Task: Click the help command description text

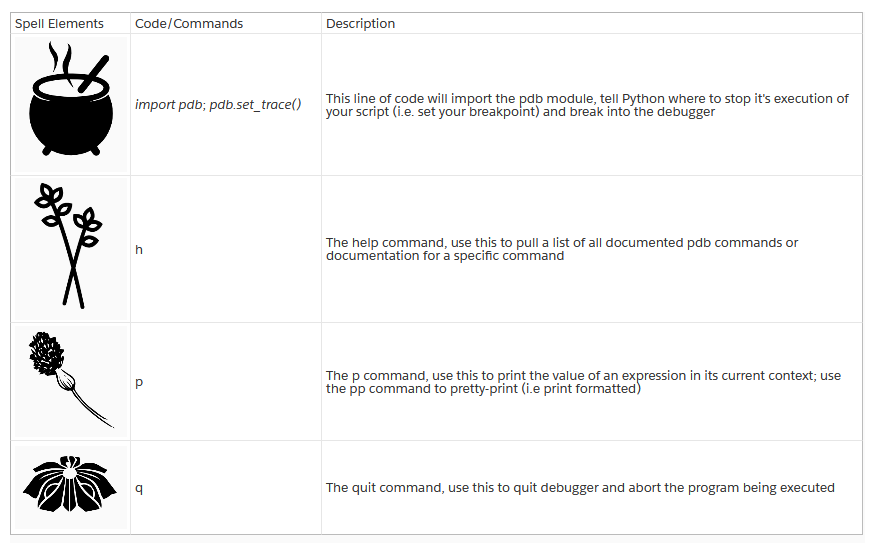Action: coord(562,249)
